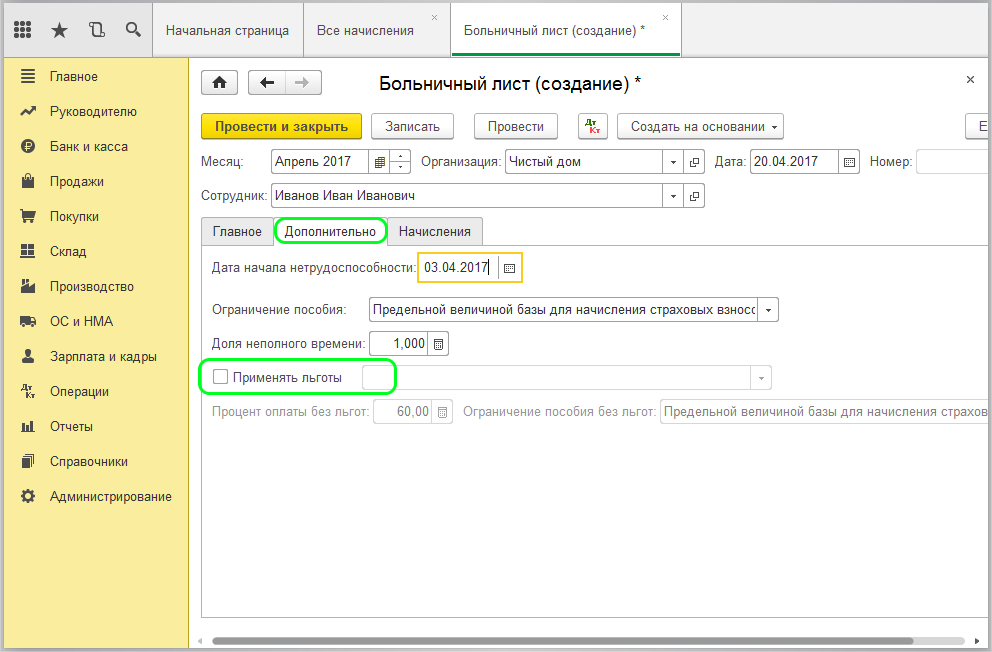Open the history icon in top bar
This screenshot has width=992, height=652.
pyautogui.click(x=96, y=30)
